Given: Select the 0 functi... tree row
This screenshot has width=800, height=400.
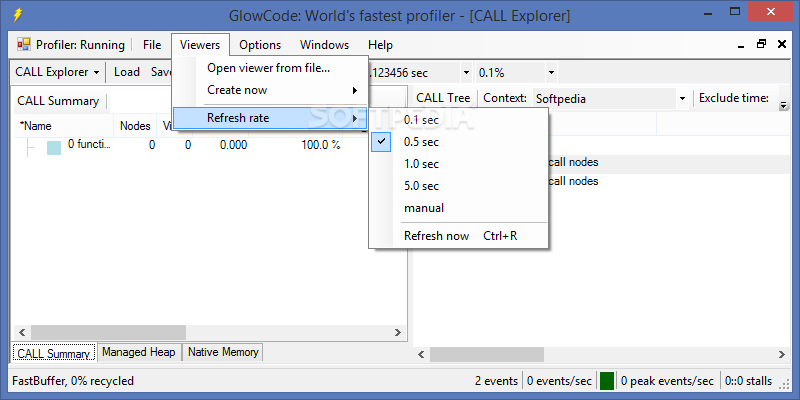Looking at the screenshot, I should tap(89, 144).
